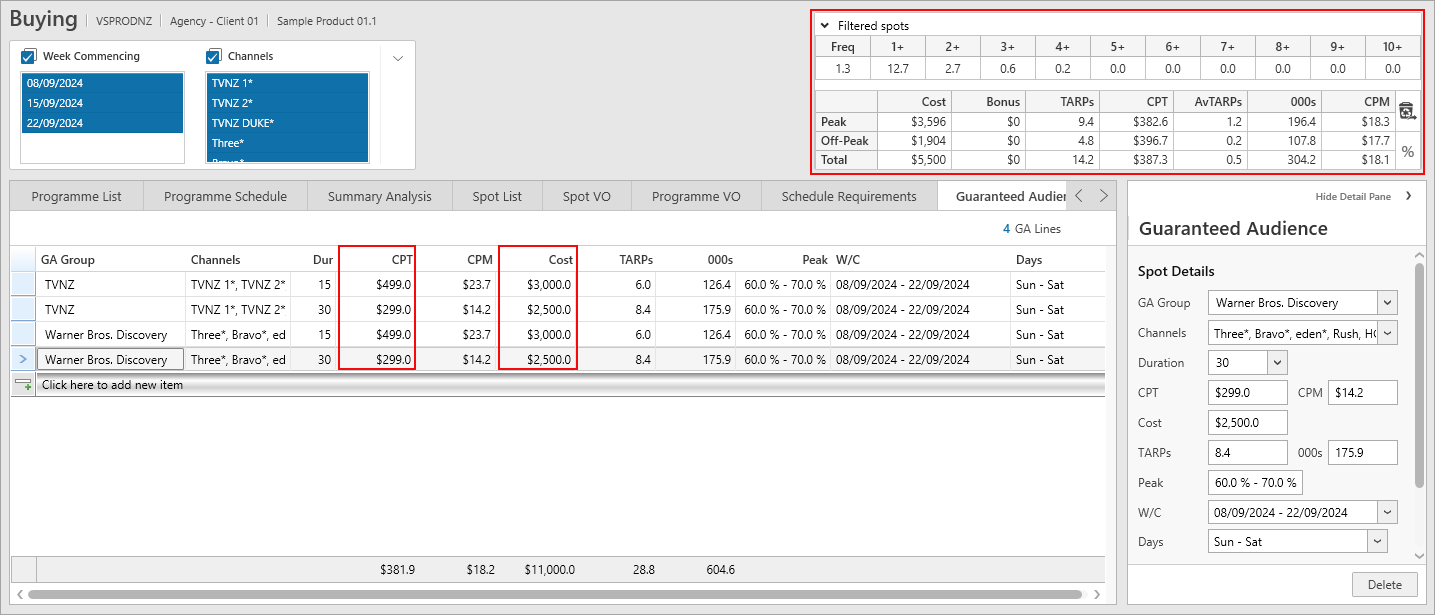The width and height of the screenshot is (1435, 615).
Task: Open the Summary Analysis tab
Action: pos(380,196)
